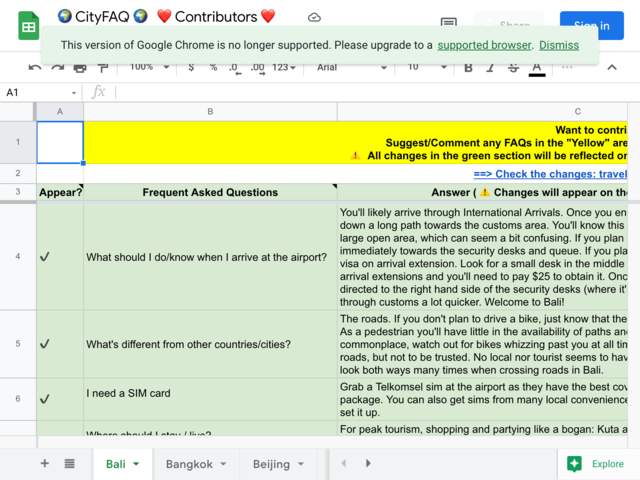Toggle Italic formatting
The image size is (640, 480).
490,68
